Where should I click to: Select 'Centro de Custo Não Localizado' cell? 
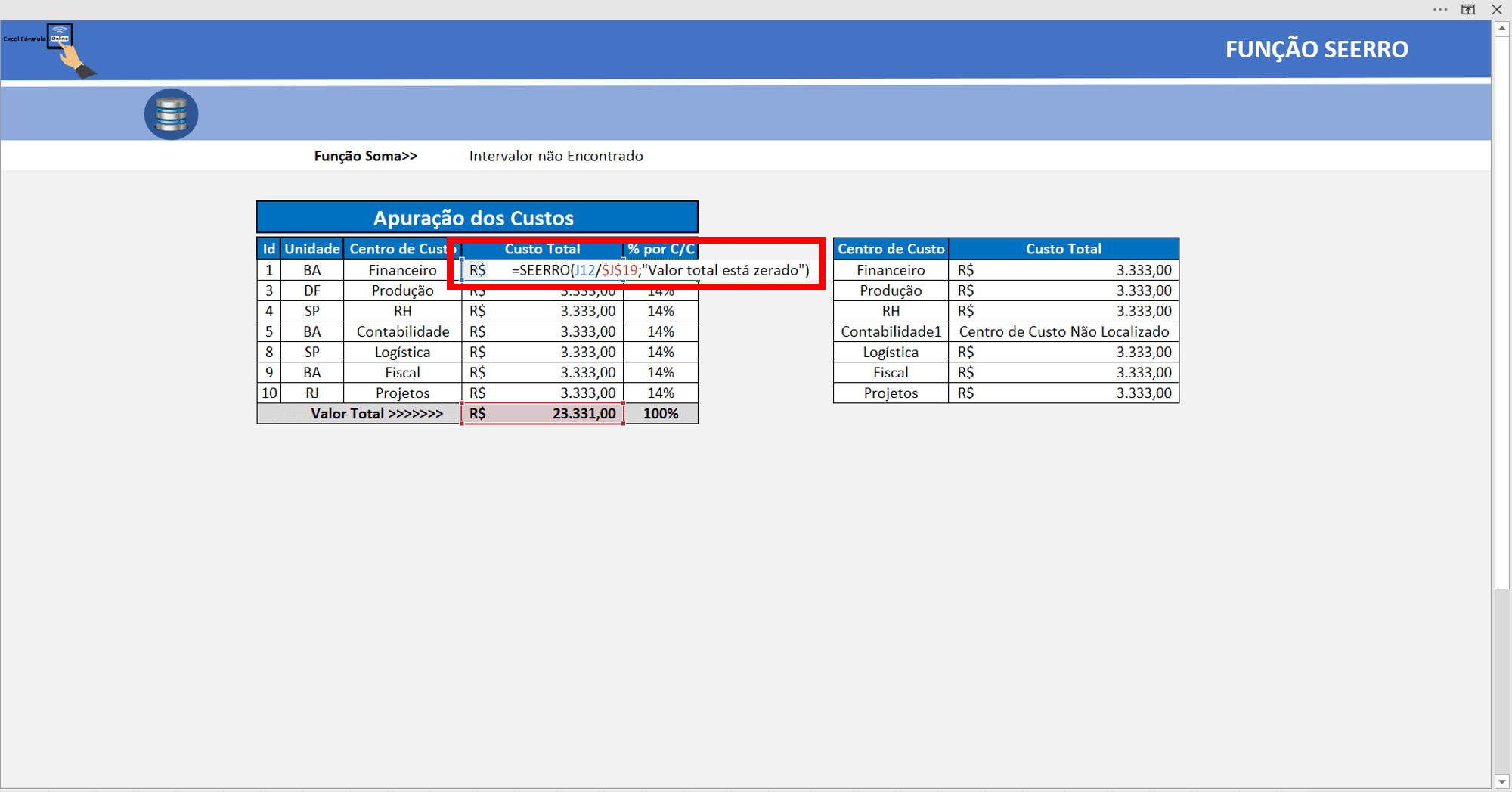click(x=1064, y=331)
